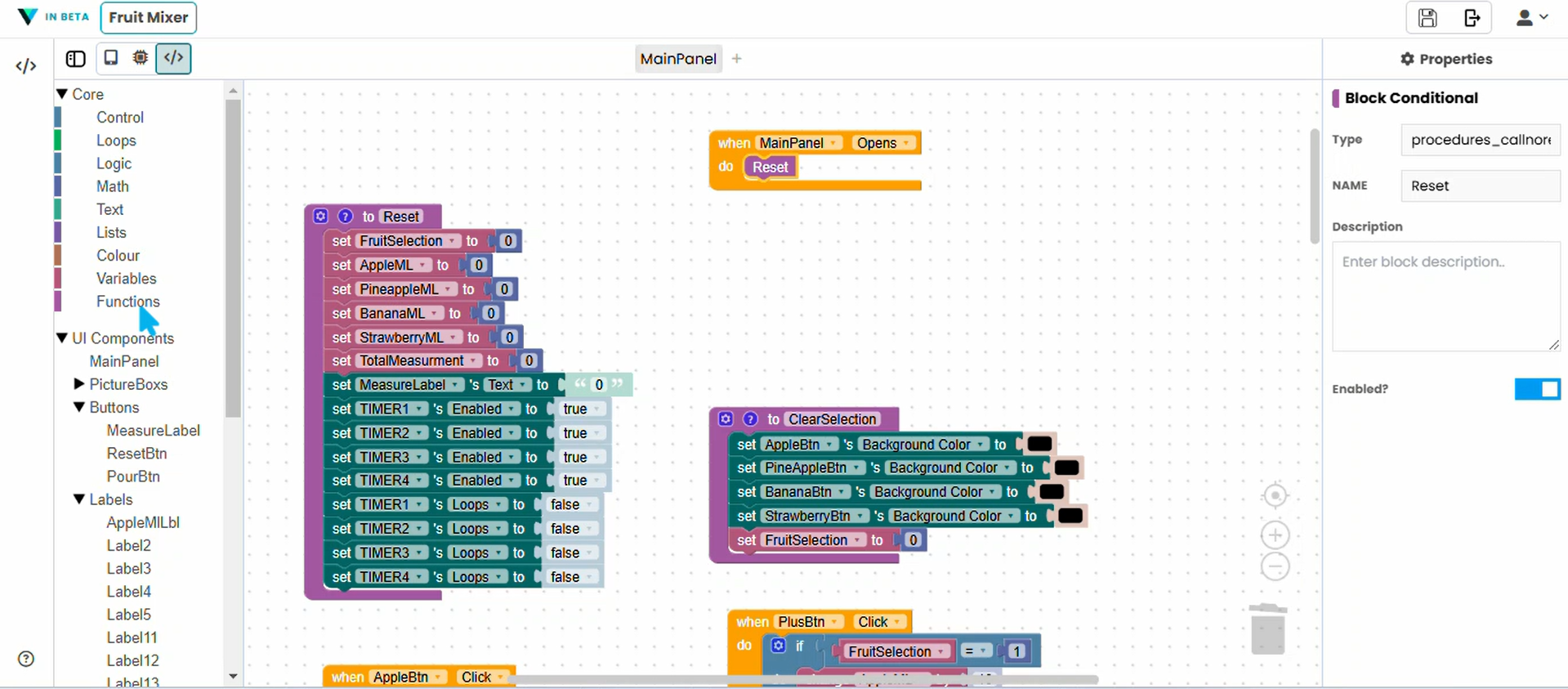Click the V logo in header
1568x689 pixels.
coord(27,16)
